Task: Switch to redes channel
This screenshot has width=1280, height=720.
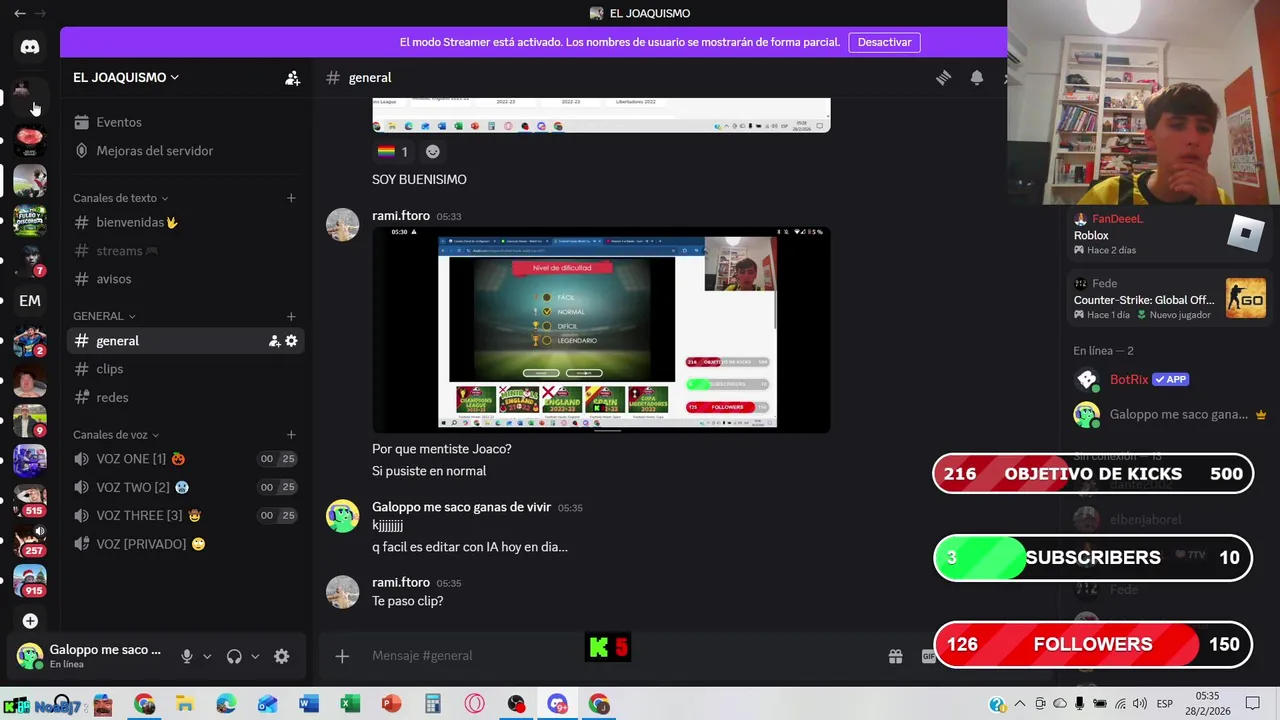Action: [x=185, y=398]
